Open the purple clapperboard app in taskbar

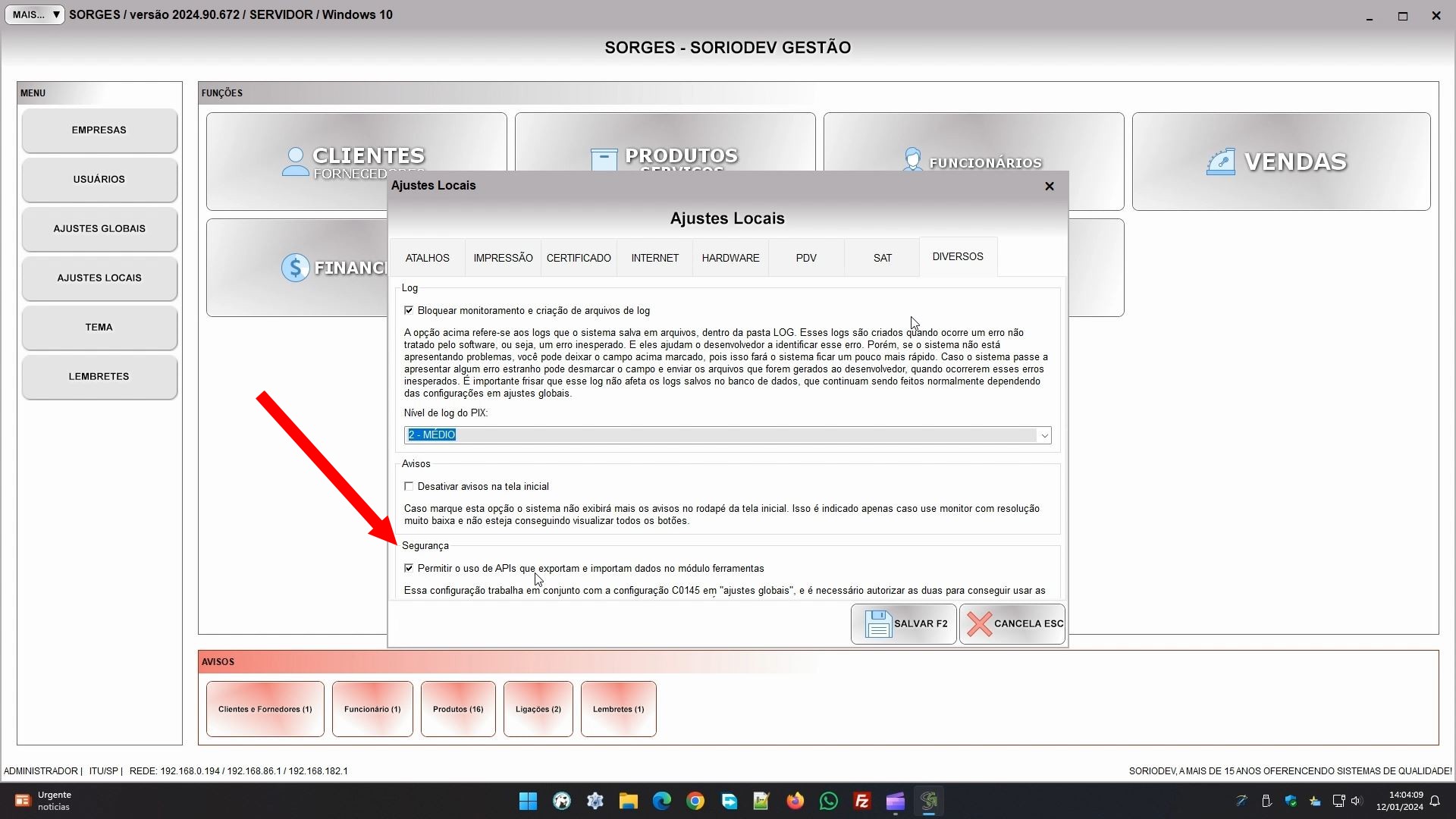click(896, 801)
